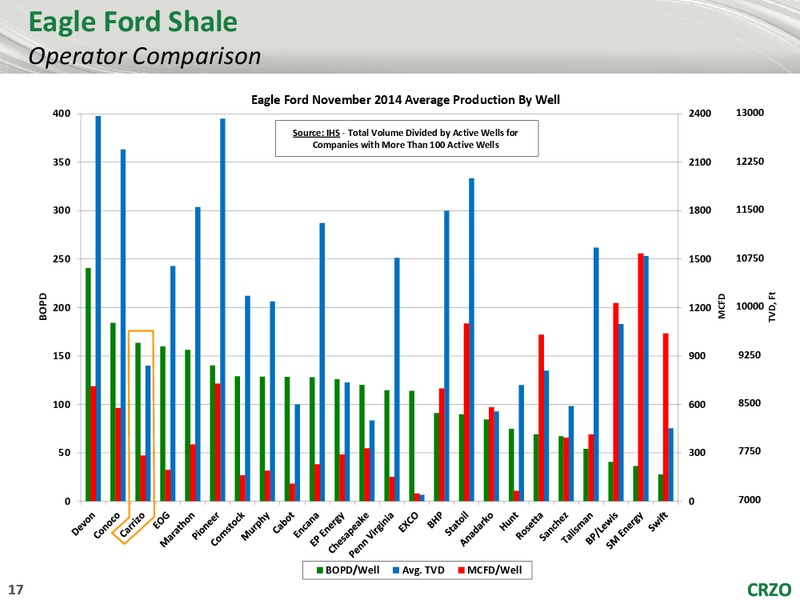This screenshot has height=600, width=800.
Task: Select the 'Comstock' axis label
Action: 228,529
